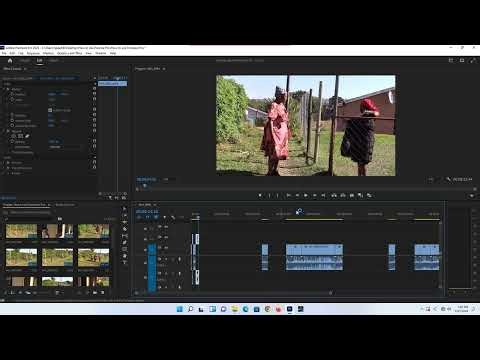The width and height of the screenshot is (480, 360).
Task: Open Program Monitor wrench settings
Action: click(x=448, y=179)
